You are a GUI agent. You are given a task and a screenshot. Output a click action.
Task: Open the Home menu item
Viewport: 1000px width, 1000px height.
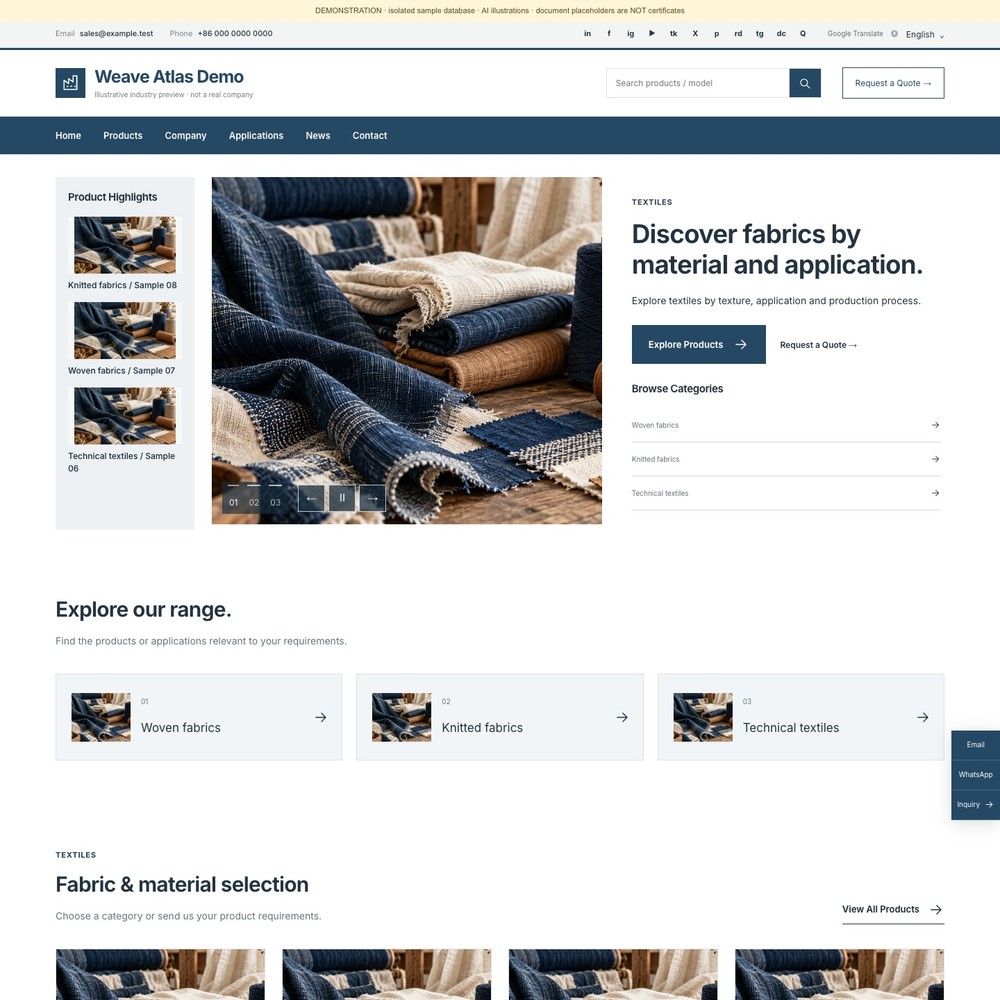point(68,136)
